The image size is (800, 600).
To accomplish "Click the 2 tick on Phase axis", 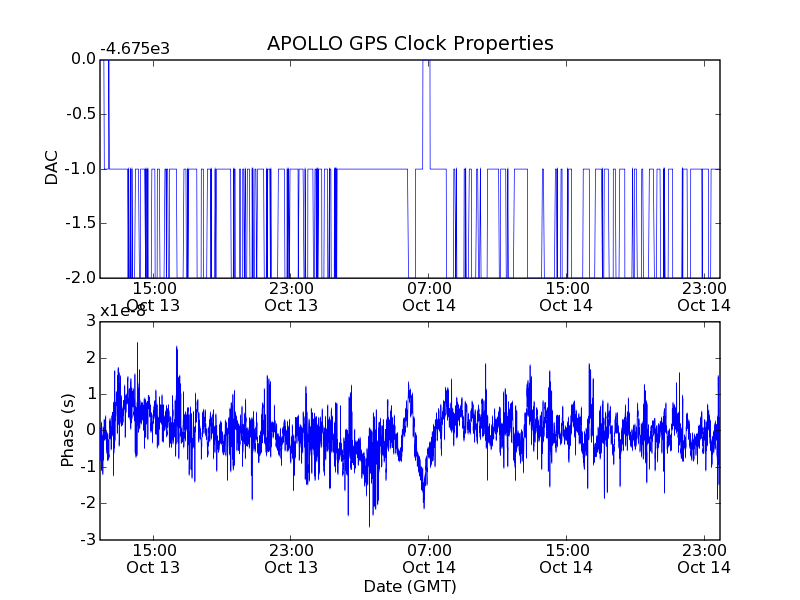I will point(91,358).
